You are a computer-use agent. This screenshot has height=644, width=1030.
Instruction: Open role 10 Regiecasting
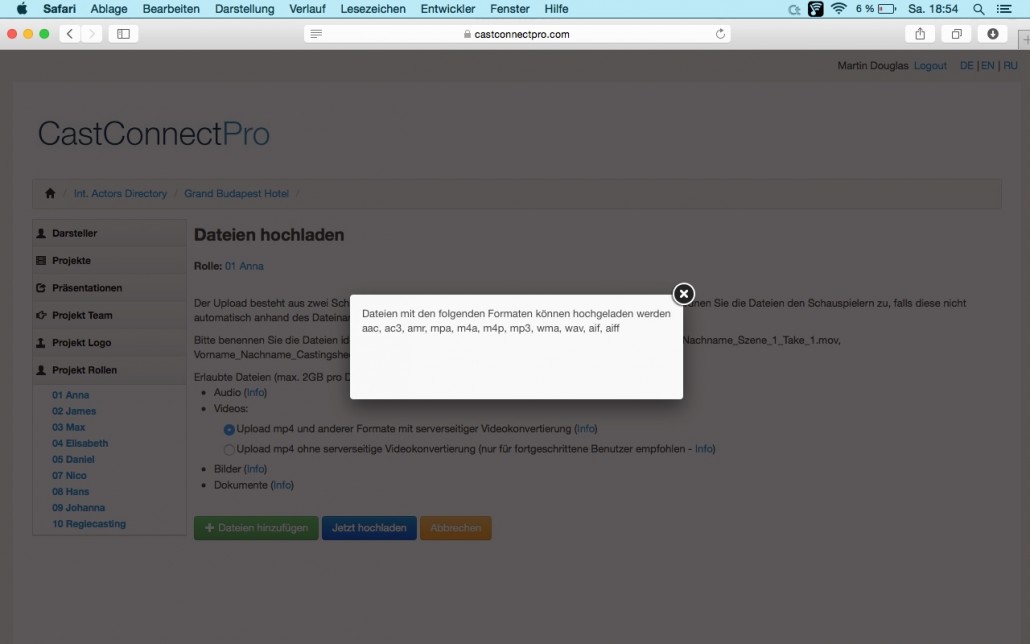click(89, 524)
